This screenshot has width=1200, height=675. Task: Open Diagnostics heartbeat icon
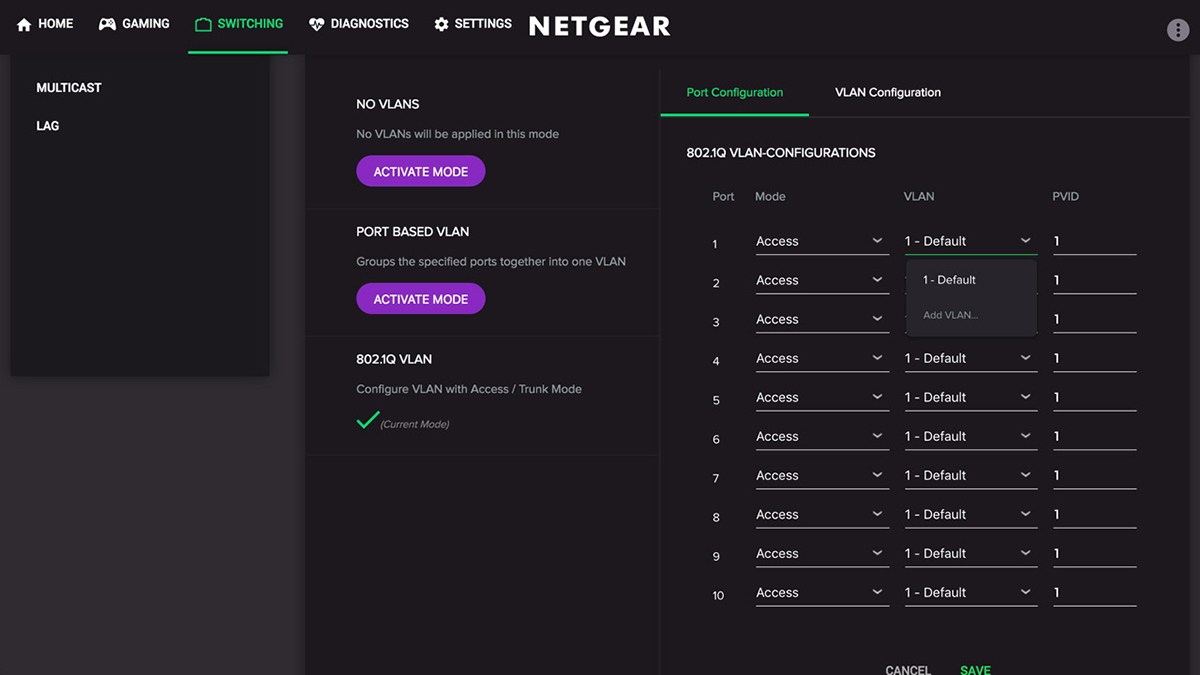point(317,24)
